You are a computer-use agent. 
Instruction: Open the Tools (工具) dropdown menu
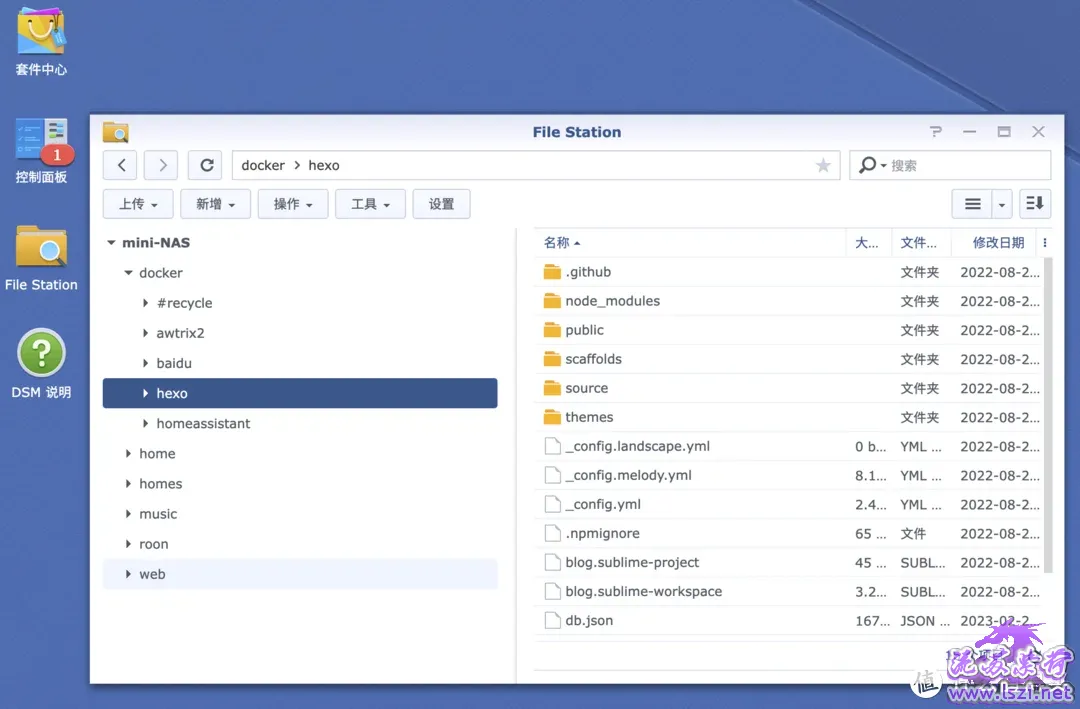pyautogui.click(x=370, y=204)
